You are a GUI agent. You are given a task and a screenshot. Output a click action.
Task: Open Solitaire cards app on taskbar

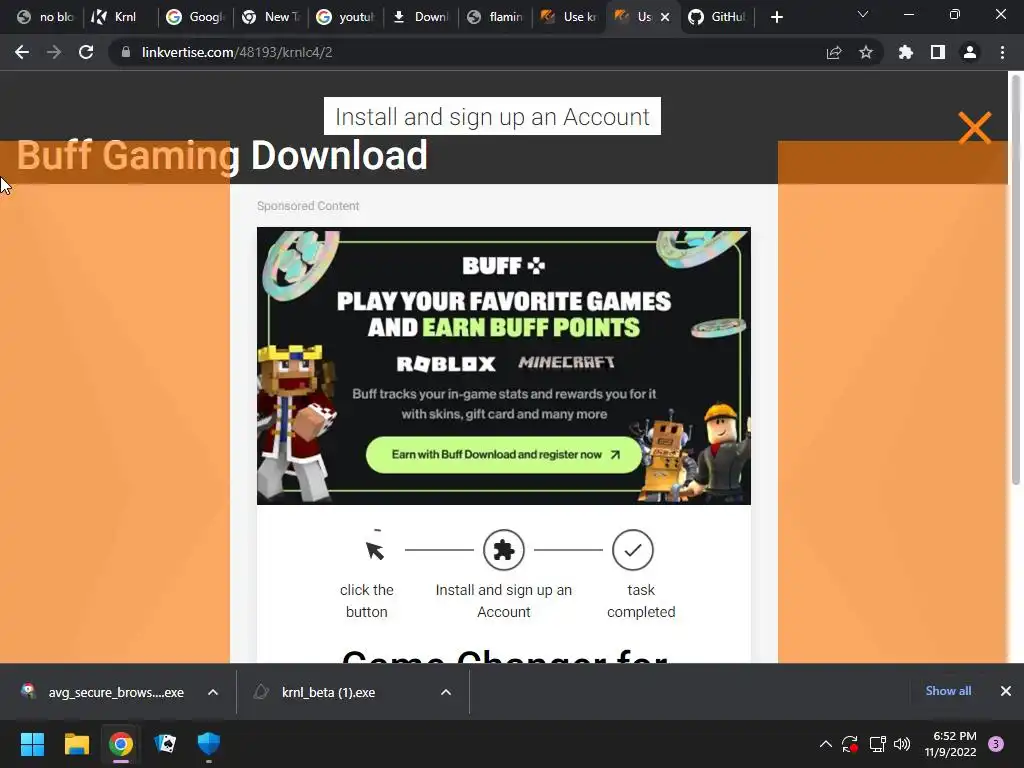pyautogui.click(x=165, y=744)
